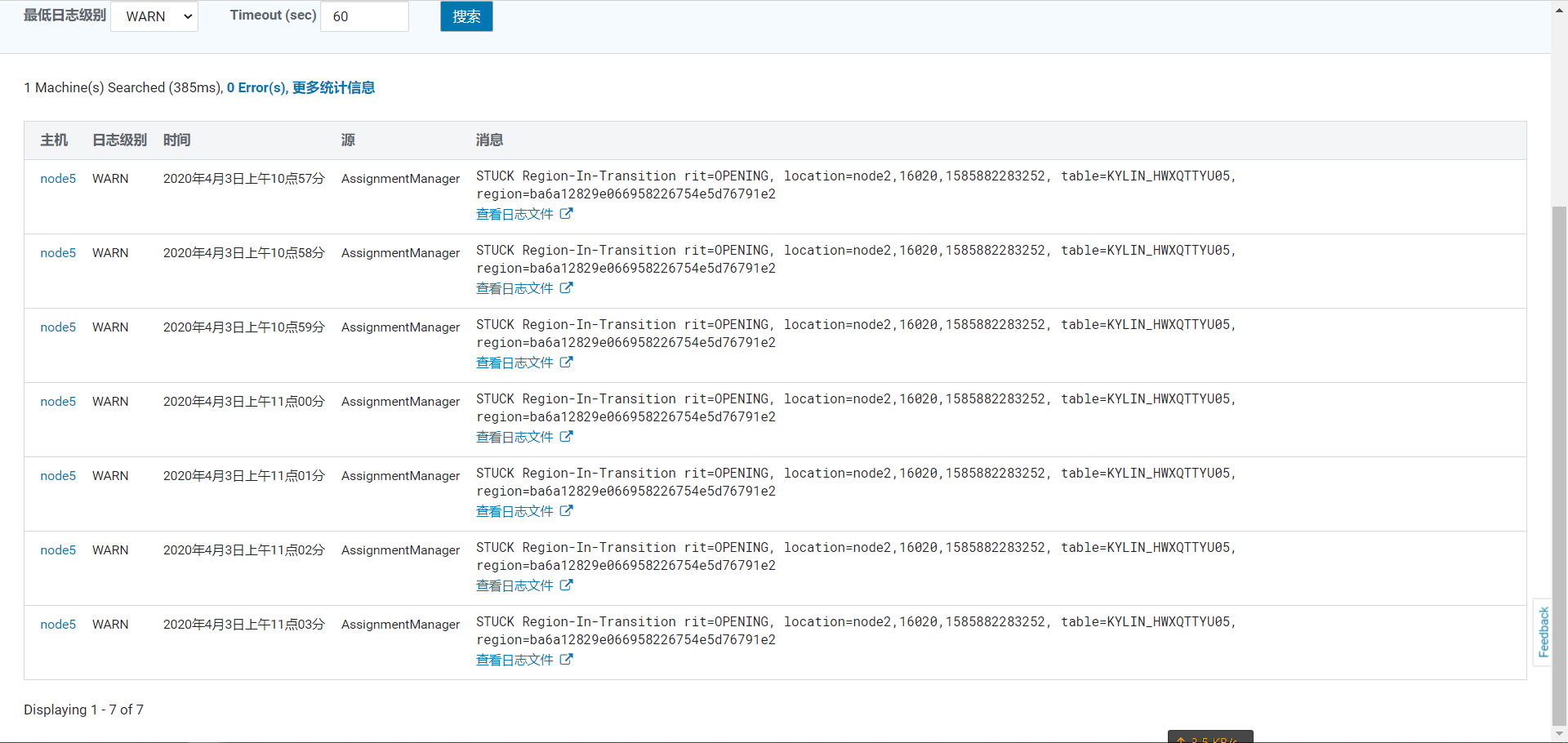Select timestamp 2020年4月3日上午10点57分
The image size is (1568, 743).
tap(243, 178)
